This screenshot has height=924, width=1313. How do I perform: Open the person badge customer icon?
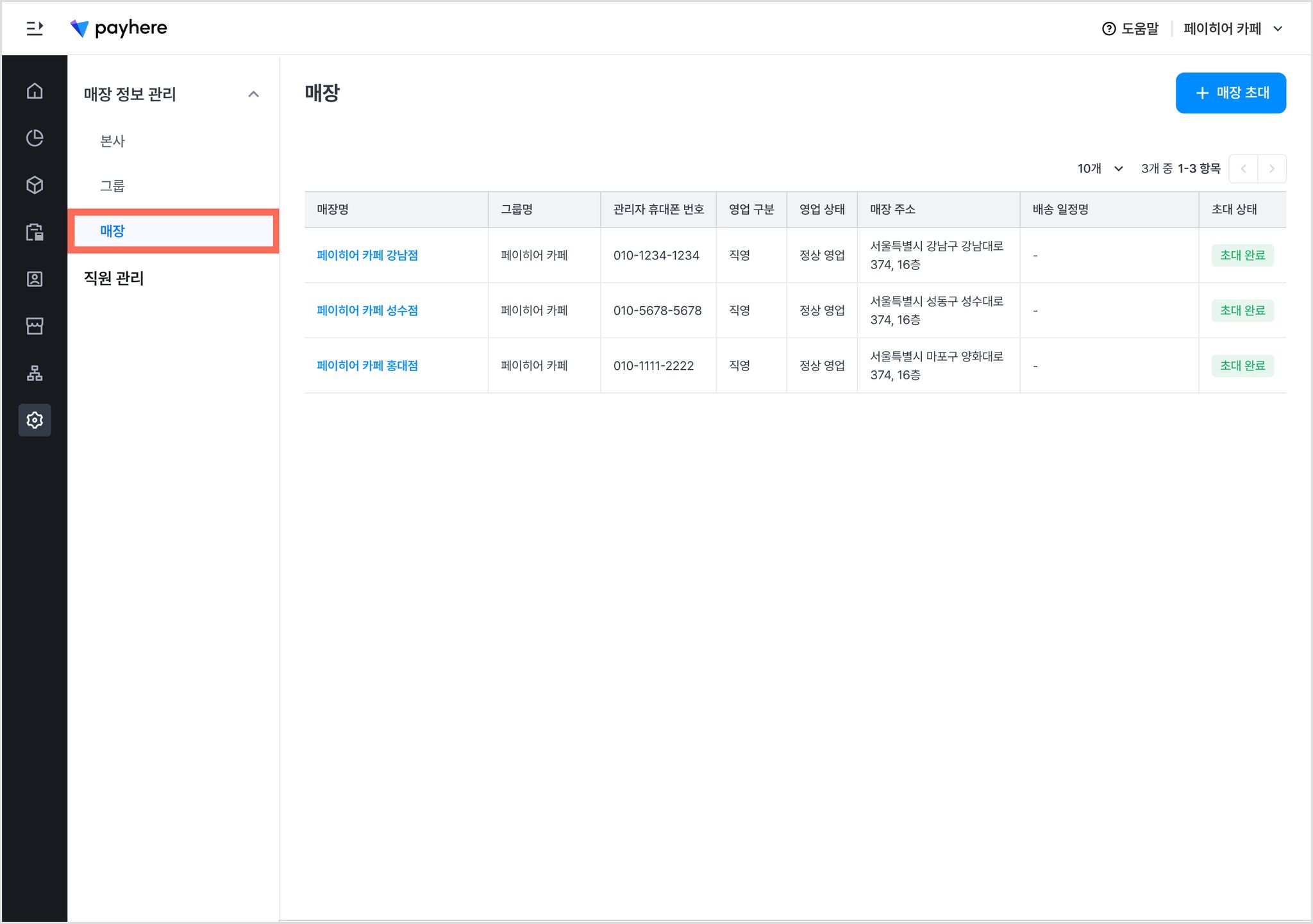pyautogui.click(x=35, y=279)
